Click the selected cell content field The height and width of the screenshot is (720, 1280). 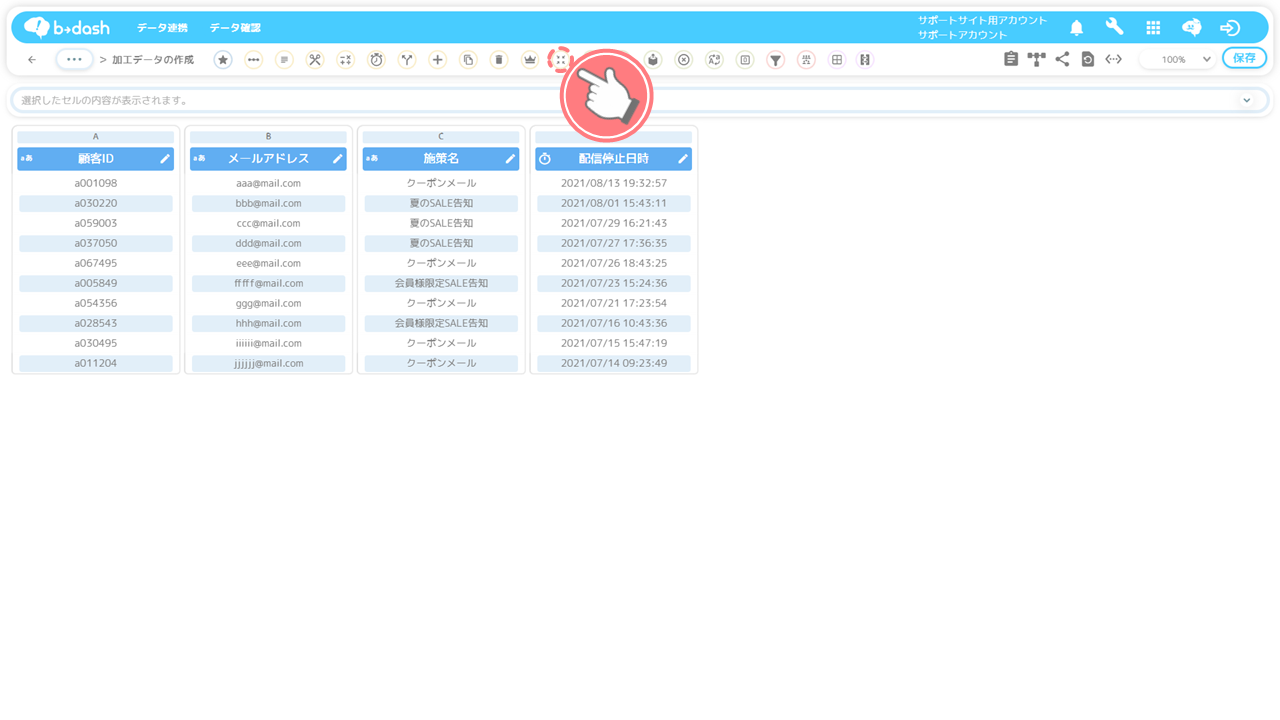coord(640,100)
